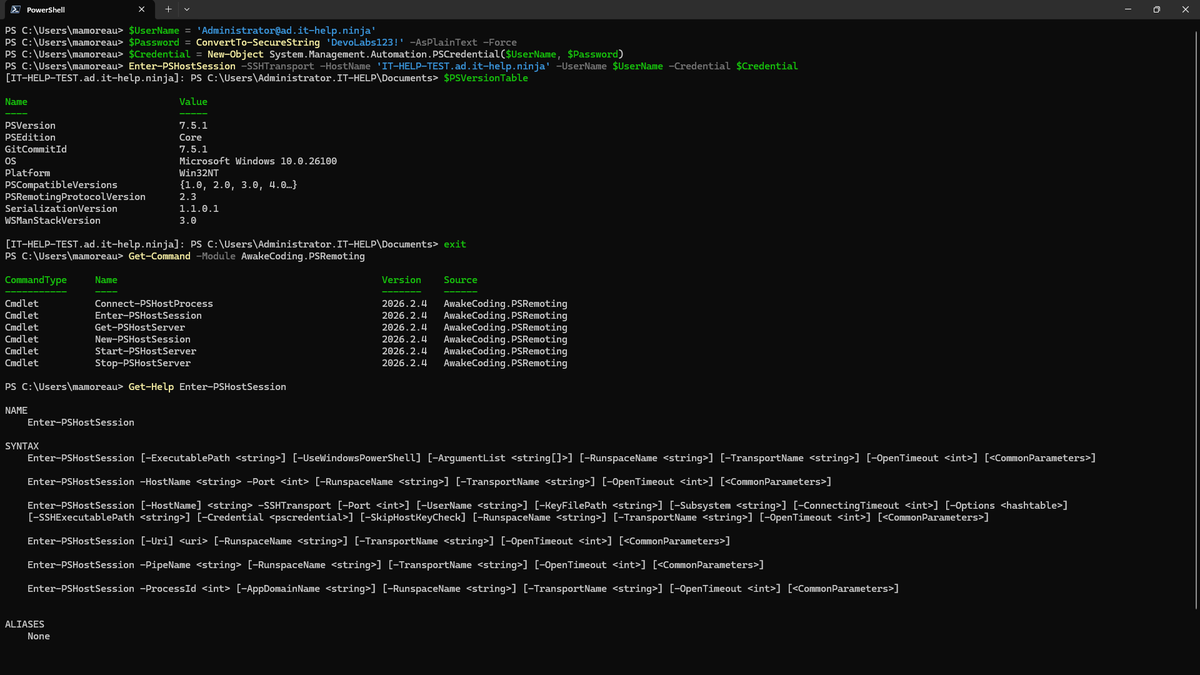This screenshot has width=1200, height=675.
Task: Click the PowerShell icon in the tab
Action: click(14, 9)
